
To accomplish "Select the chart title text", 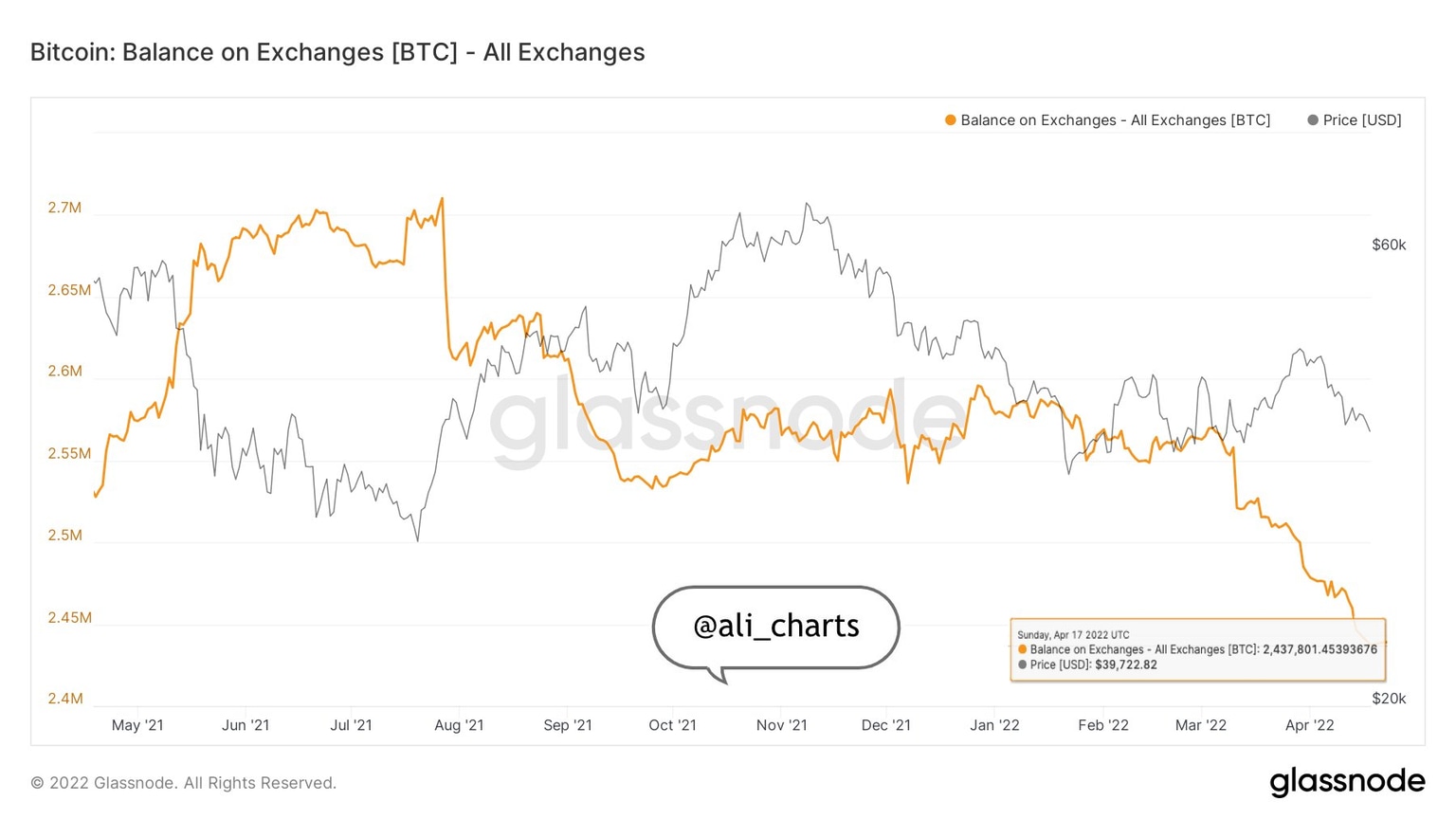I will tap(337, 52).
